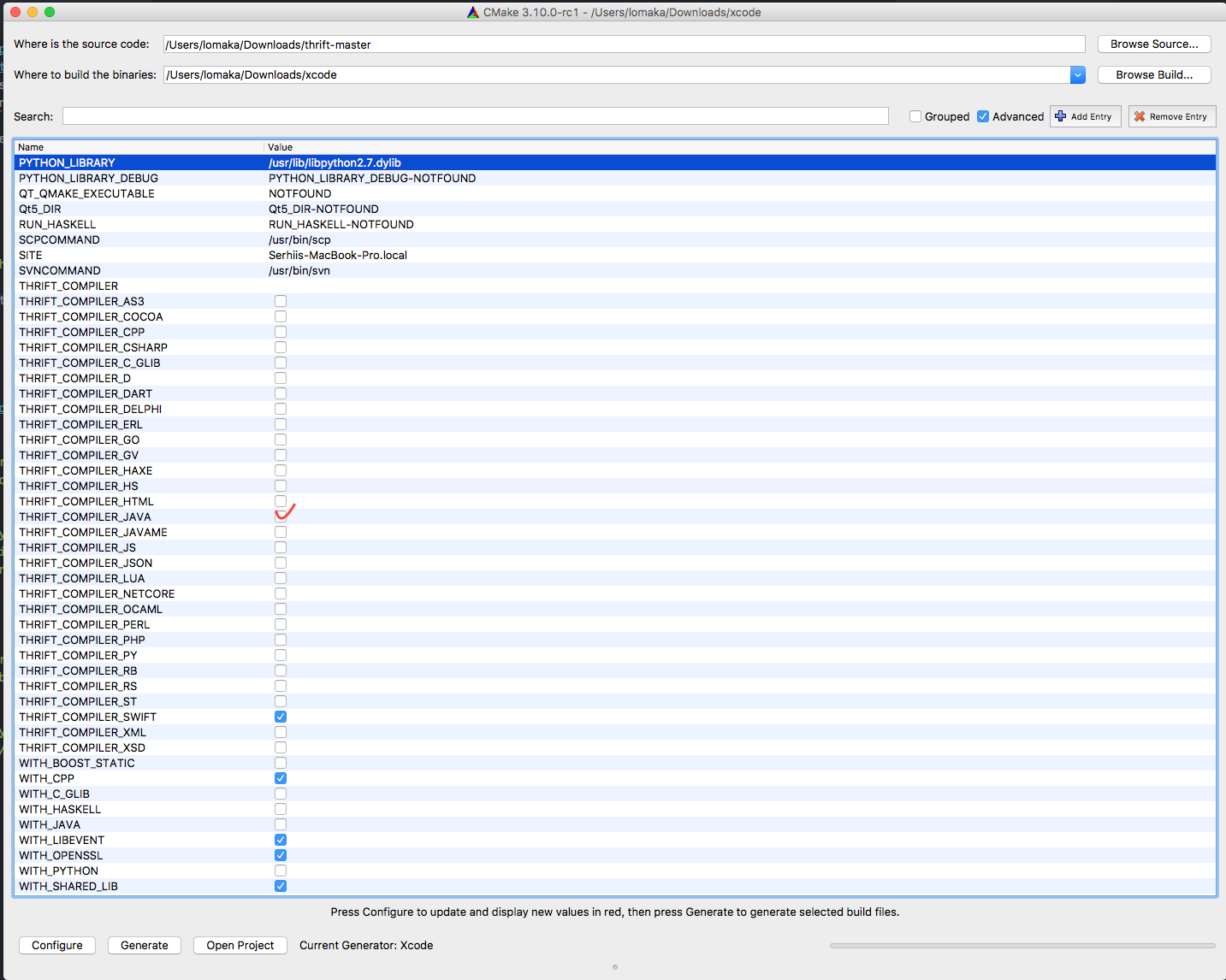Viewport: 1226px width, 980px height.
Task: Enable THRIFT_COMPILER_CSHARP checkbox
Action: 281,347
